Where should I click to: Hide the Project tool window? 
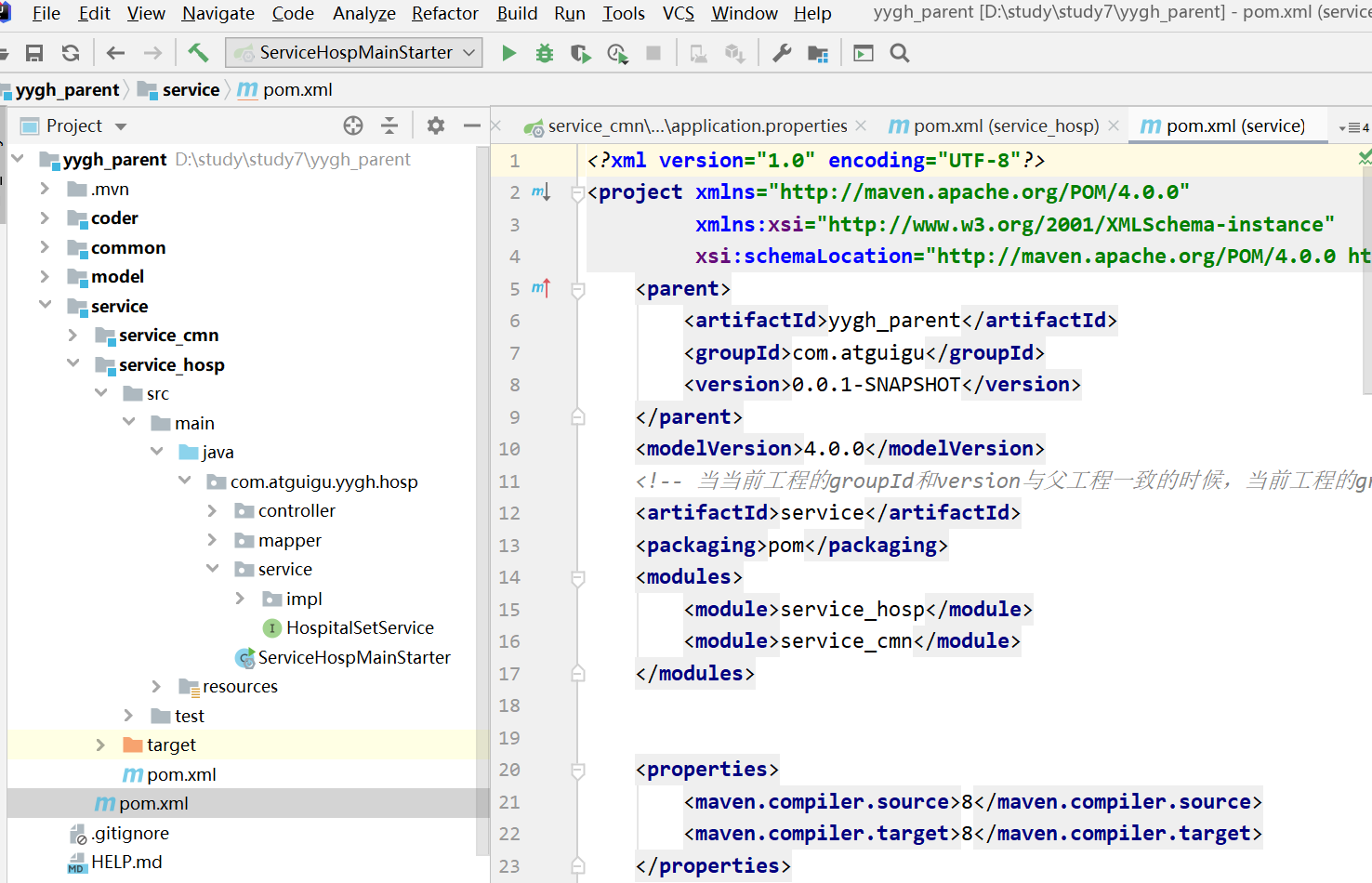472,125
